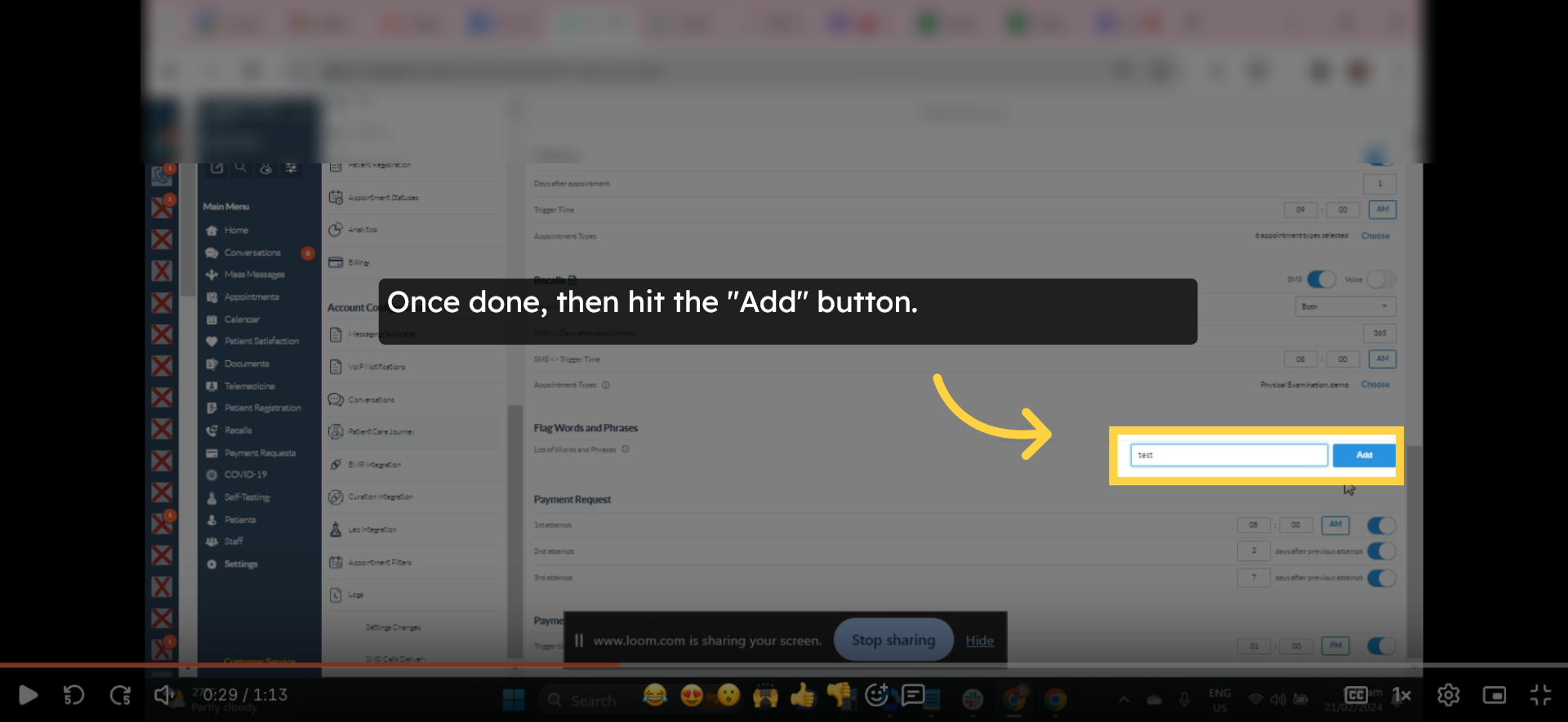Click the Stop sharing button

pyautogui.click(x=893, y=640)
